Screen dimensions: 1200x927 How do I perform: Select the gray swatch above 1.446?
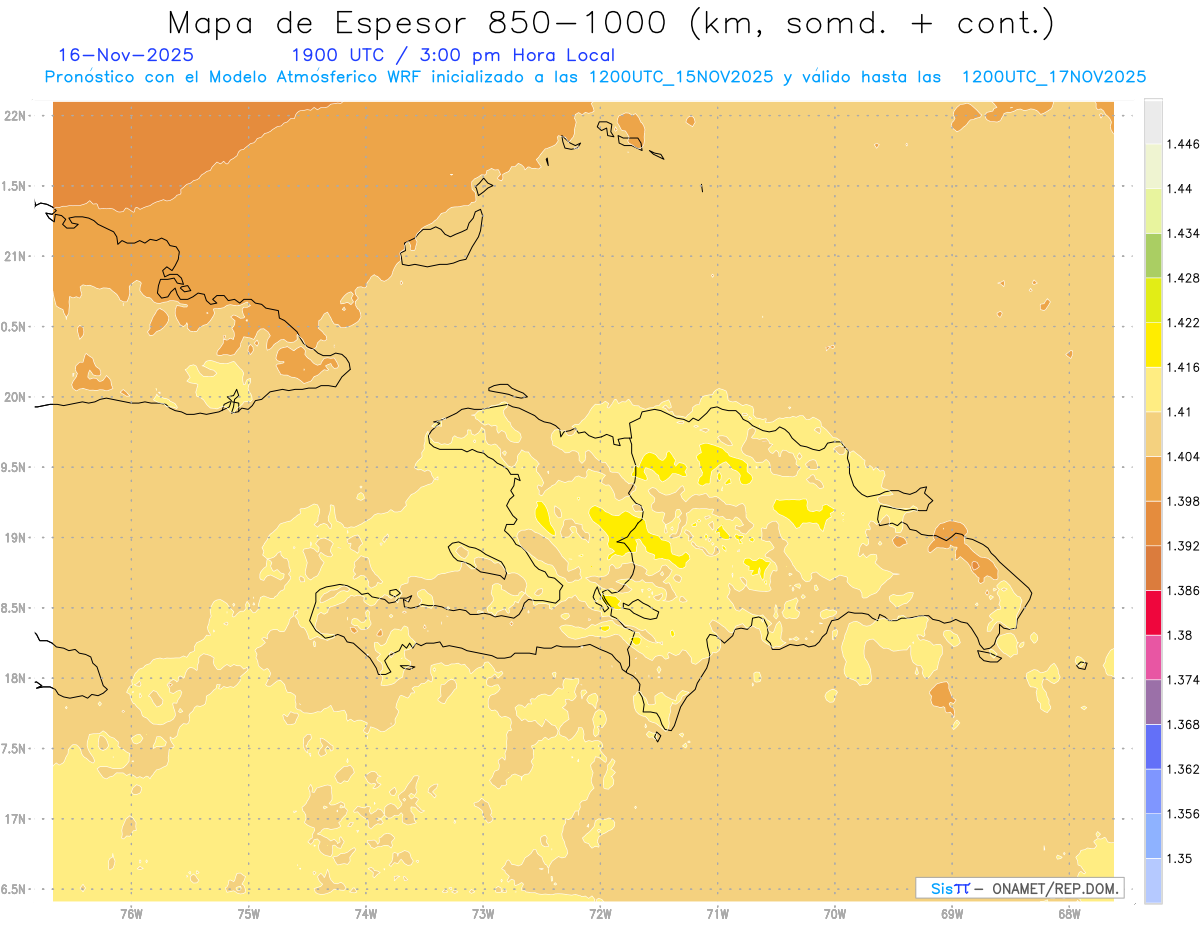pyautogui.click(x=1153, y=122)
